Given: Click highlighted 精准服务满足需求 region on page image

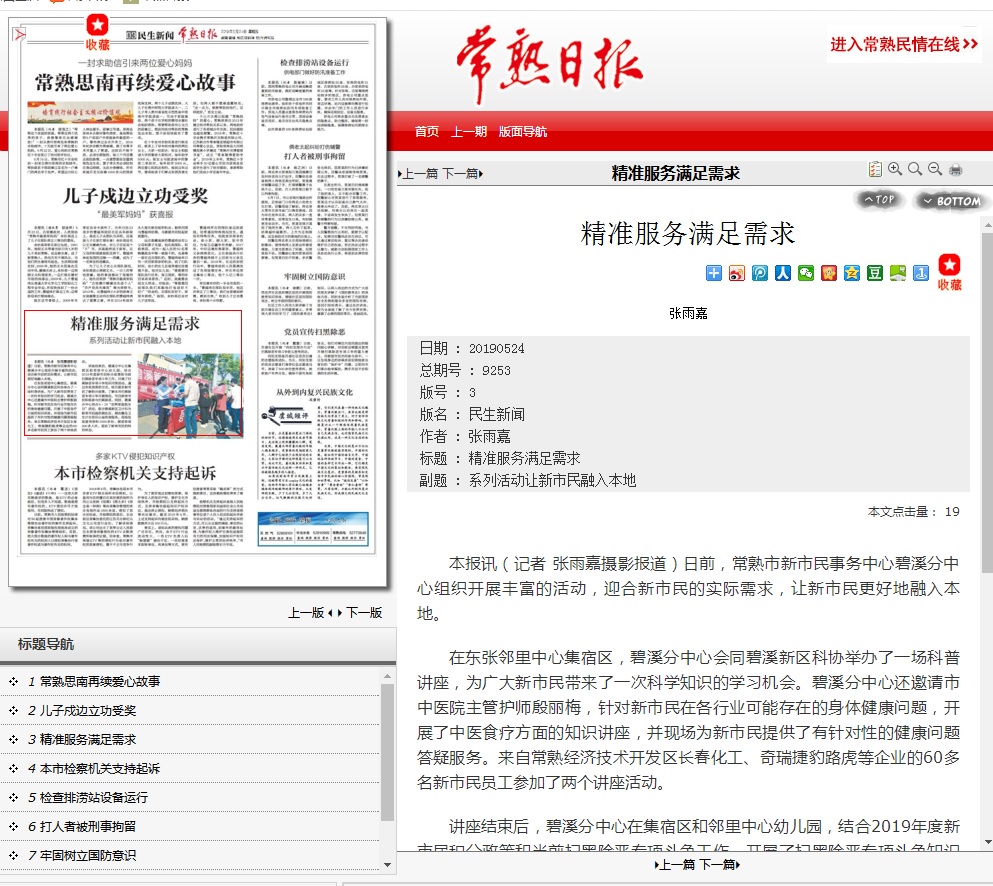Looking at the screenshot, I should point(133,373).
